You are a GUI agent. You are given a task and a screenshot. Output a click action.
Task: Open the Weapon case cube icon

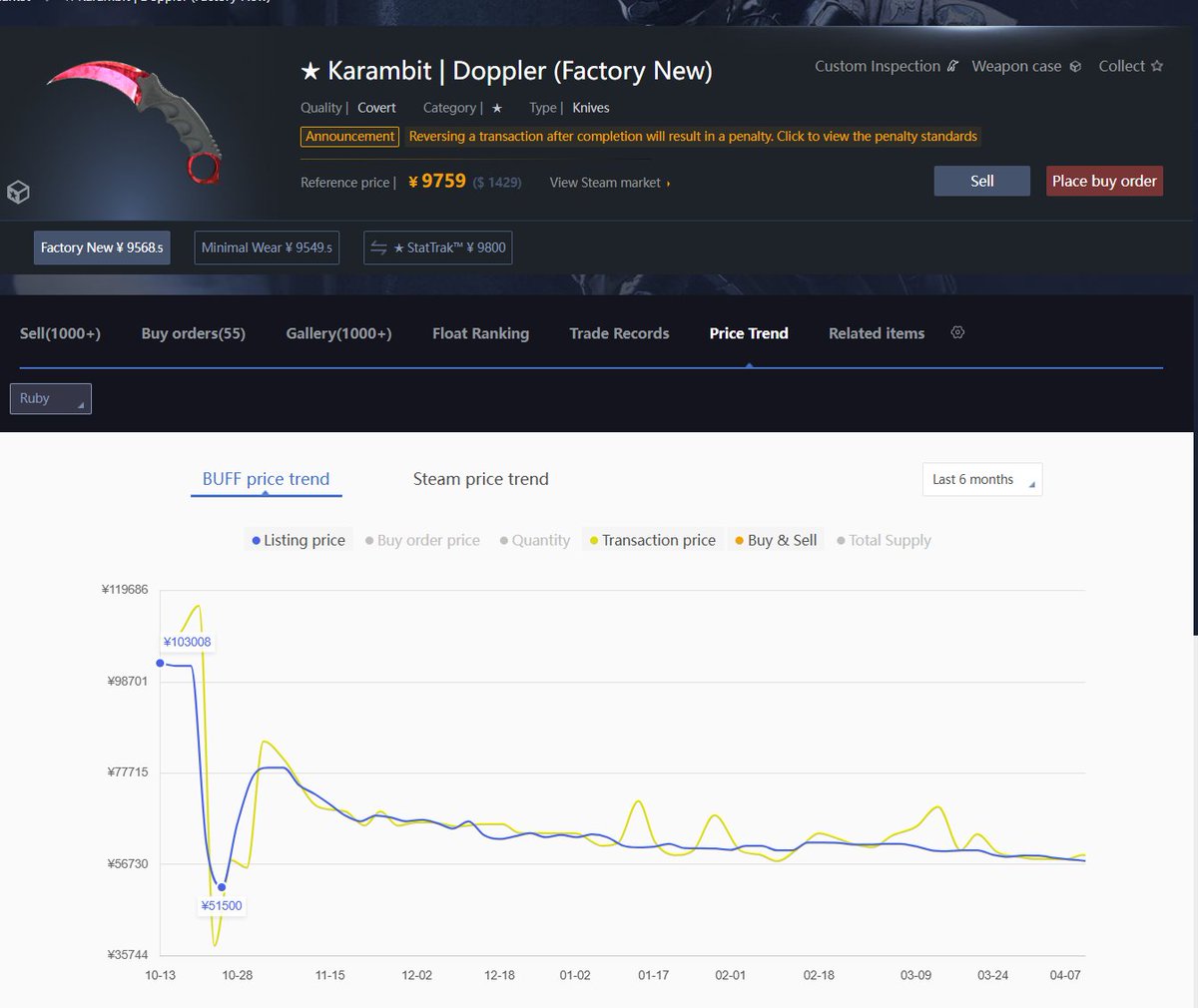(x=1075, y=66)
